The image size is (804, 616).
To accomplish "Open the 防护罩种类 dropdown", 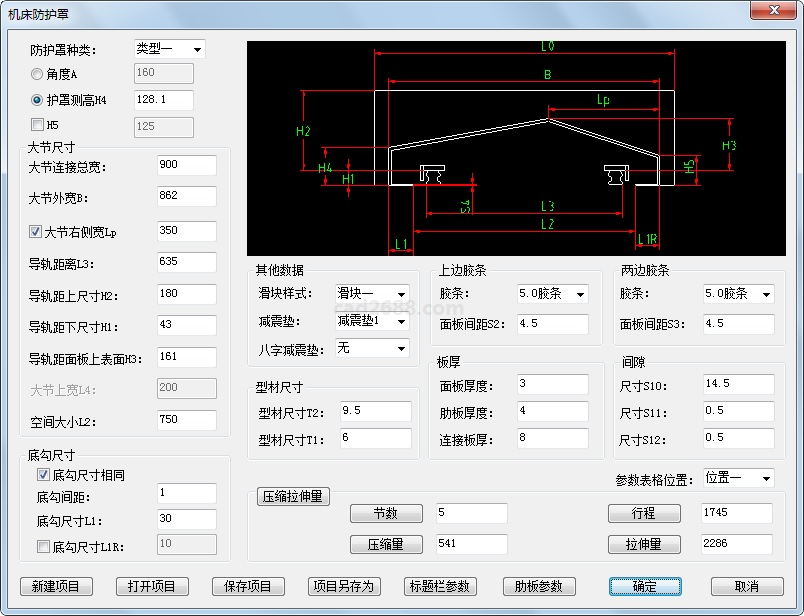I will (x=169, y=49).
